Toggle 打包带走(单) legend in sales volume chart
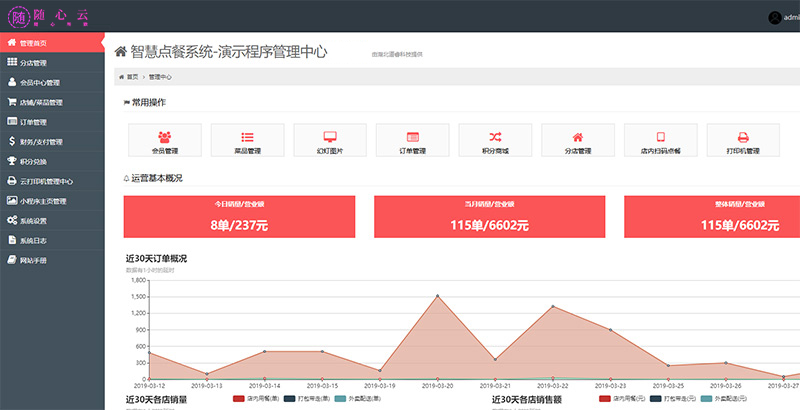This screenshot has height=410, width=800. pos(304,398)
